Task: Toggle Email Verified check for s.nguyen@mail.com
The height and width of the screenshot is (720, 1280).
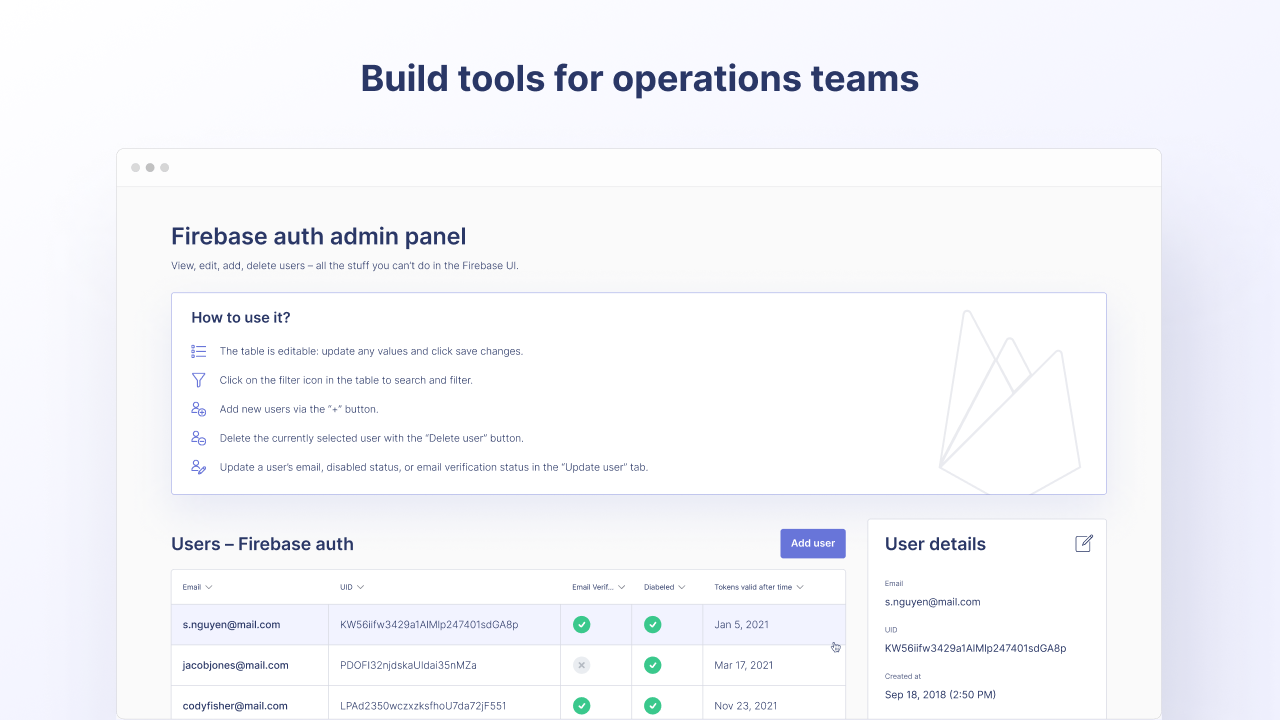Action: pos(581,624)
